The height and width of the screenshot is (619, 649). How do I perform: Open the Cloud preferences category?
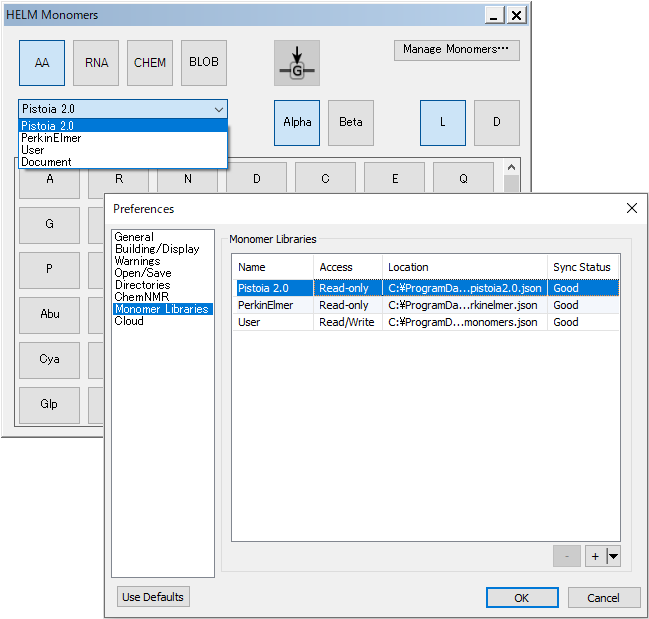(129, 321)
